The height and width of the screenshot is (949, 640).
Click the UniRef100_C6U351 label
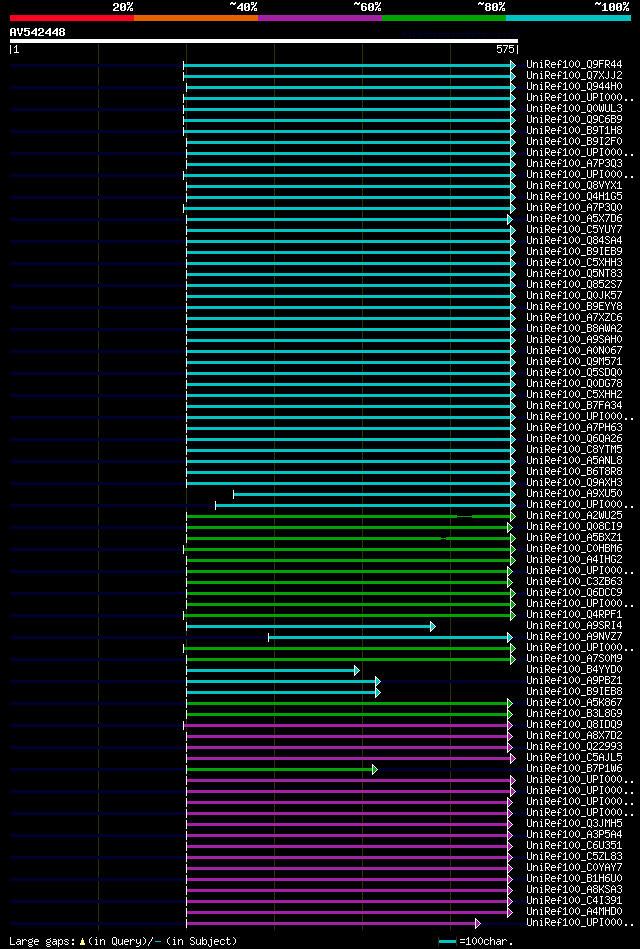click(x=574, y=846)
